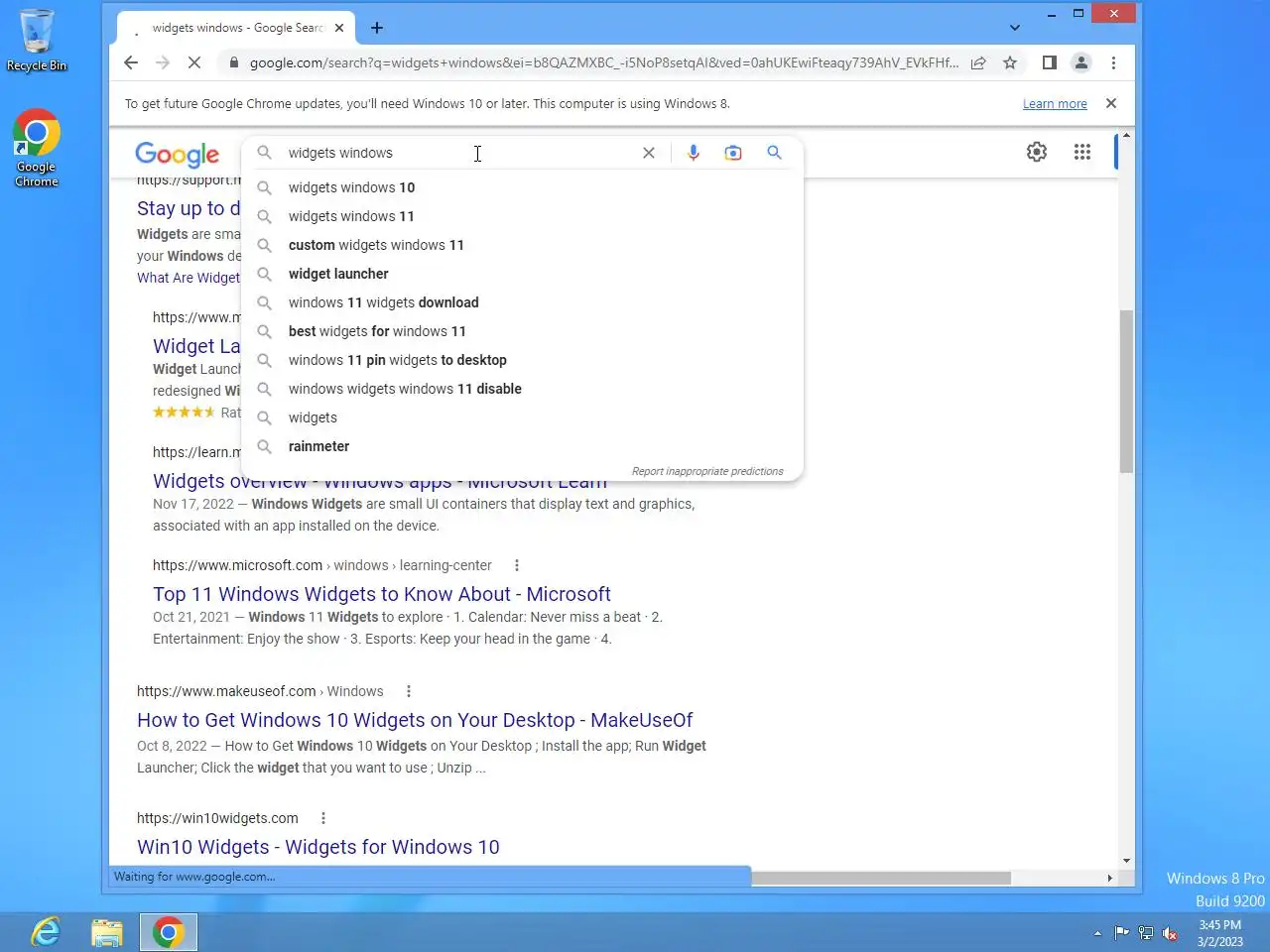
Task: Click the site lock icon in address bar
Action: pyautogui.click(x=233, y=62)
